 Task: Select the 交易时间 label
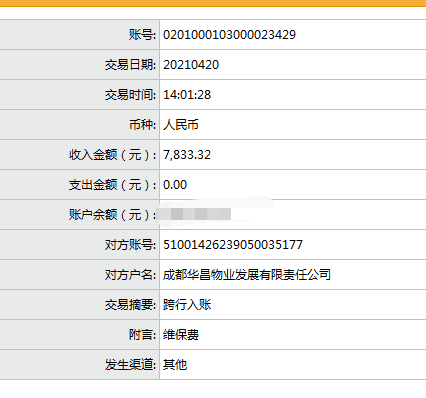click(130, 95)
